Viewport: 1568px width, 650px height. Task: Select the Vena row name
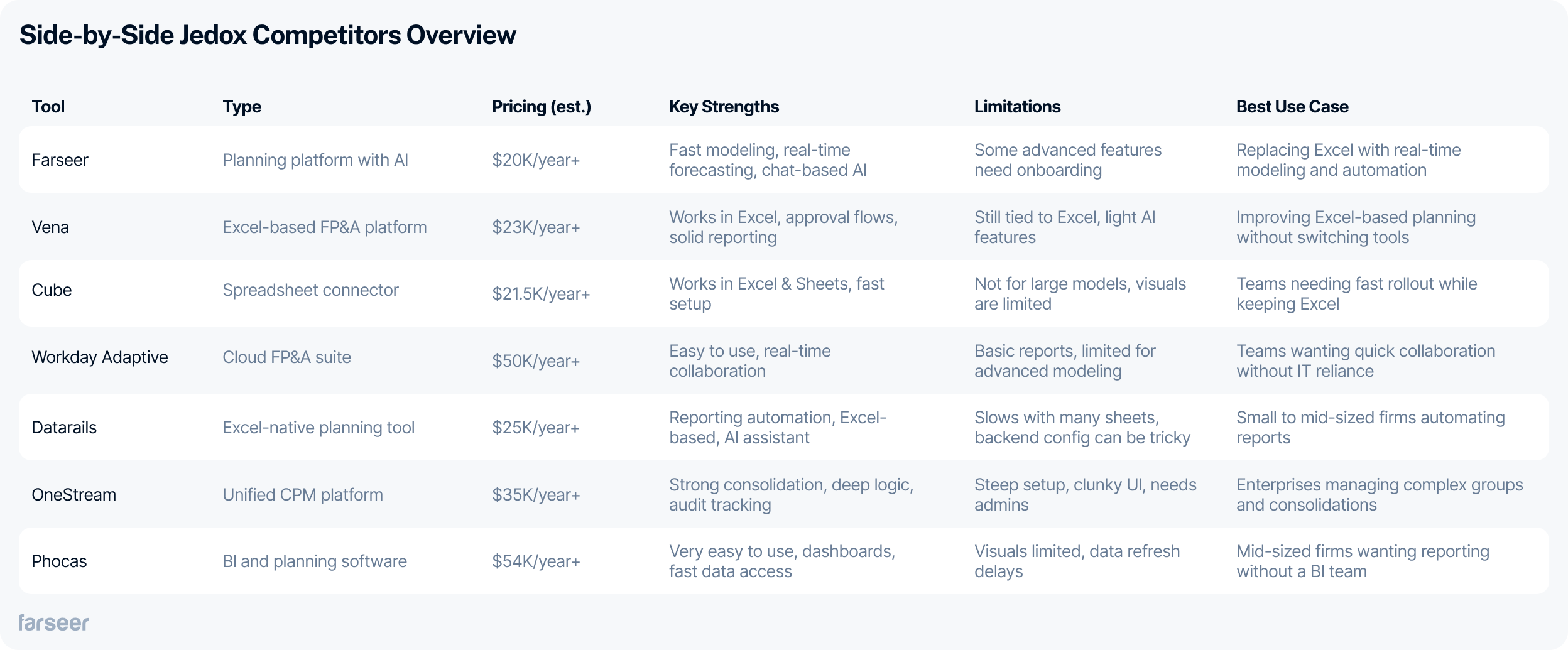(x=50, y=227)
